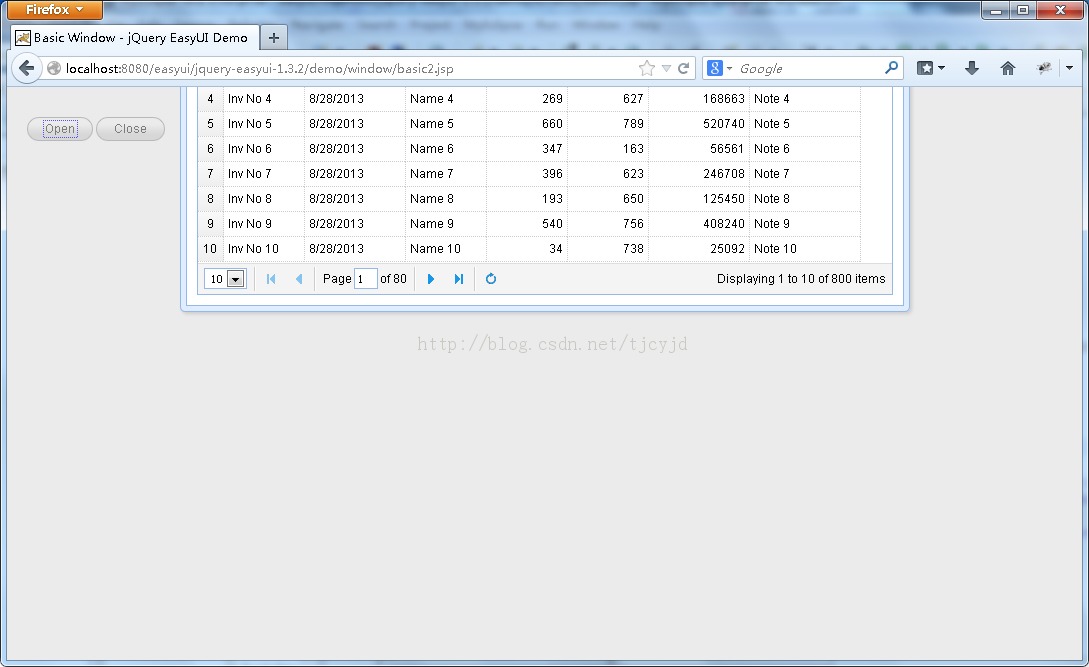The image size is (1089, 667).
Task: Click date 8/28/2013 in Inv No 7 row
Action: coord(336,174)
